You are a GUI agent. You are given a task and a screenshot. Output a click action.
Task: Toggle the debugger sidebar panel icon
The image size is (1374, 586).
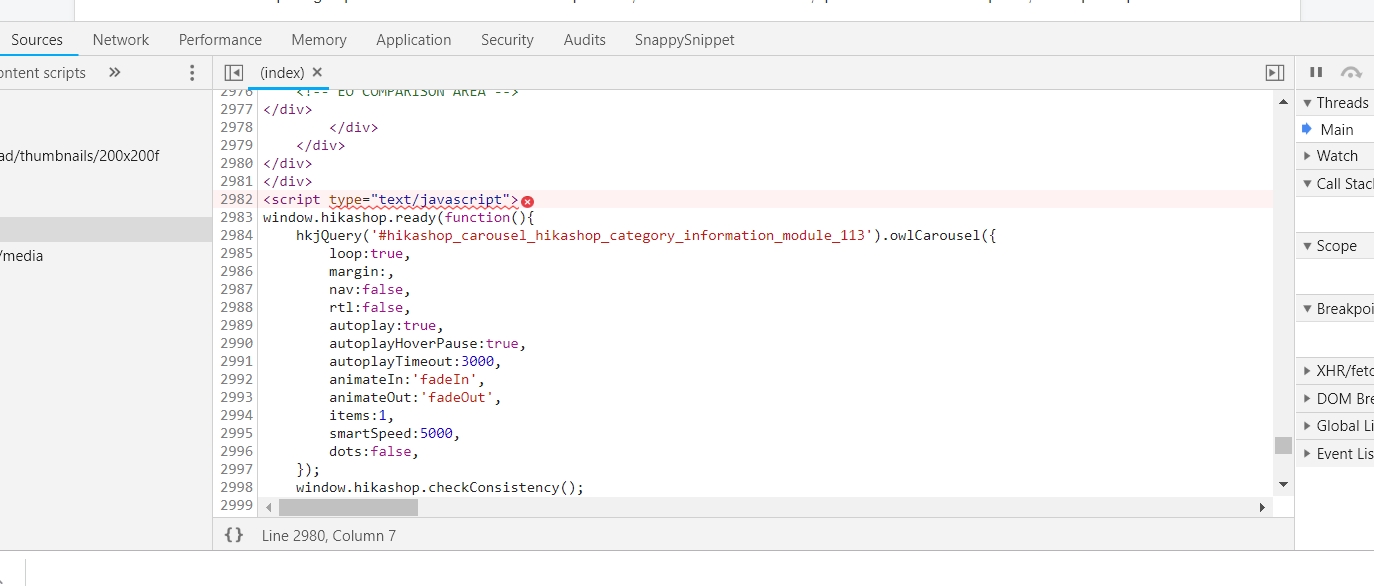[x=1274, y=72]
